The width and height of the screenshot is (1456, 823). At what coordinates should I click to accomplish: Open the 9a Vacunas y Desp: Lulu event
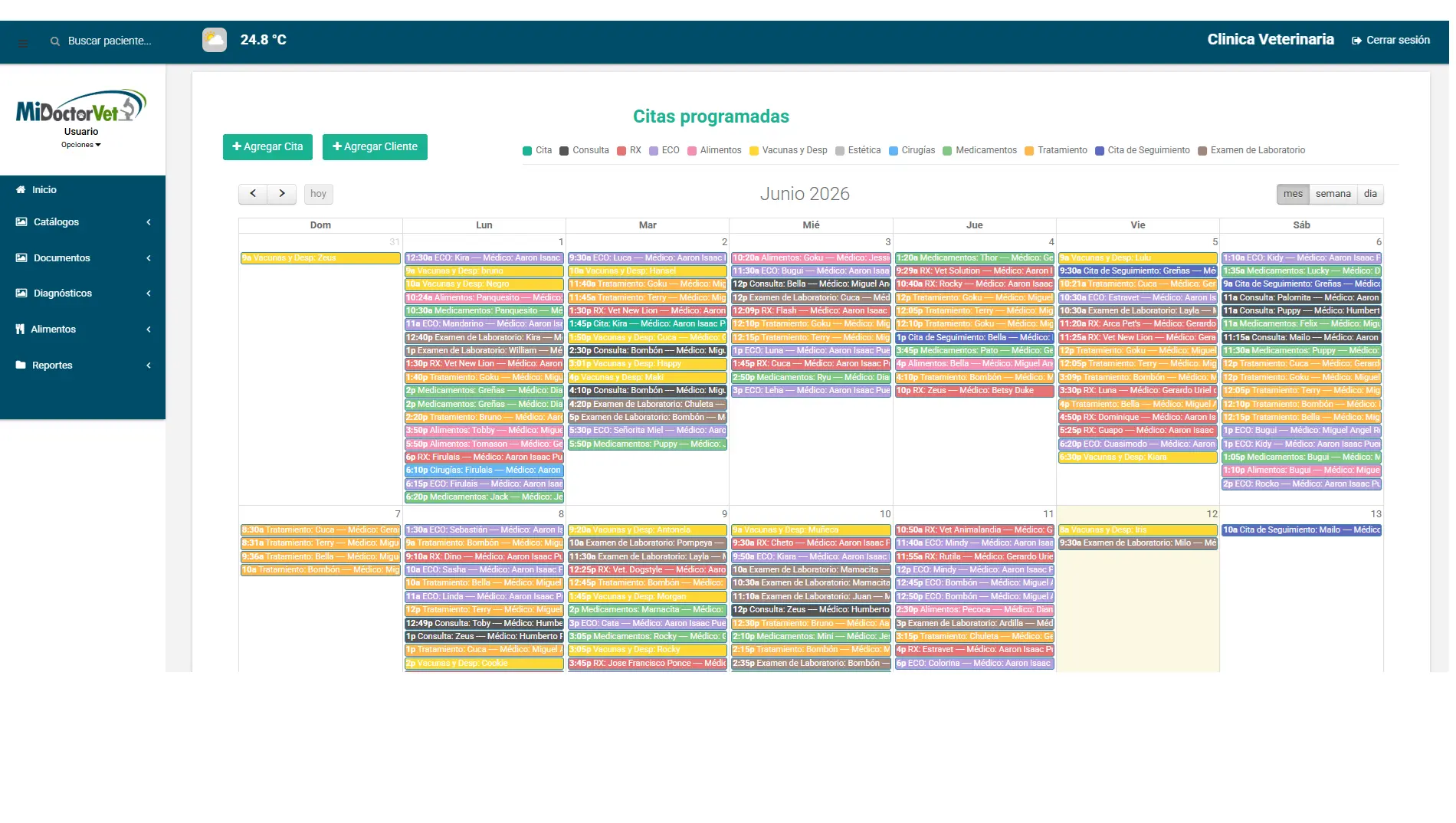click(x=1138, y=258)
